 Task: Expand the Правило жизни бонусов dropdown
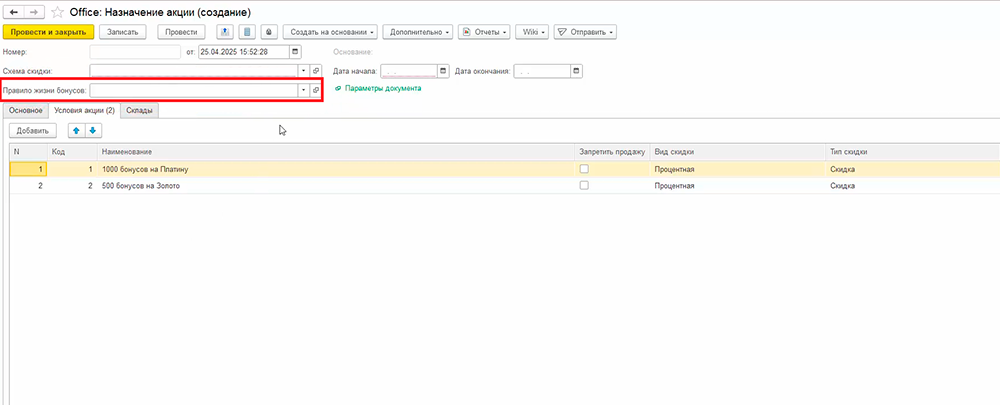[x=303, y=90]
